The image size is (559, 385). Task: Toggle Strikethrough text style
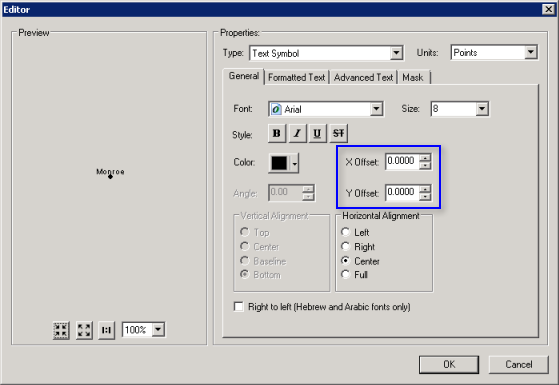click(x=338, y=133)
